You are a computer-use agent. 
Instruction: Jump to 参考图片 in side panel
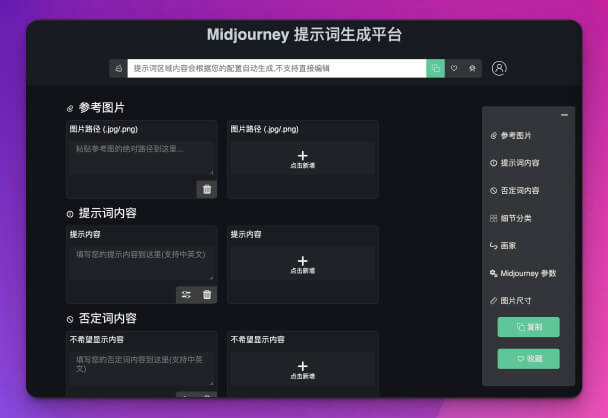click(510, 135)
